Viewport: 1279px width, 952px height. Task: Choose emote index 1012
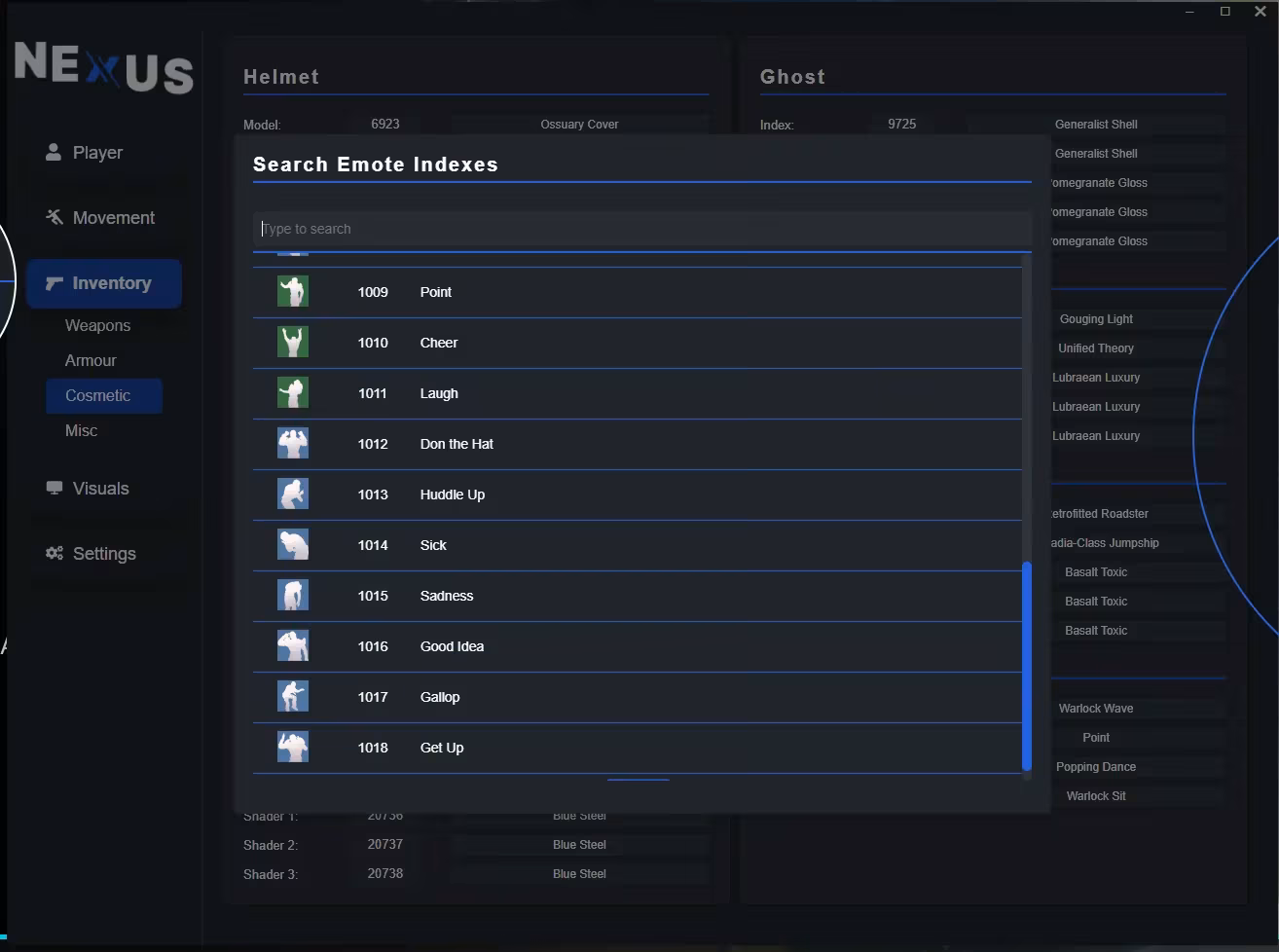373,444
